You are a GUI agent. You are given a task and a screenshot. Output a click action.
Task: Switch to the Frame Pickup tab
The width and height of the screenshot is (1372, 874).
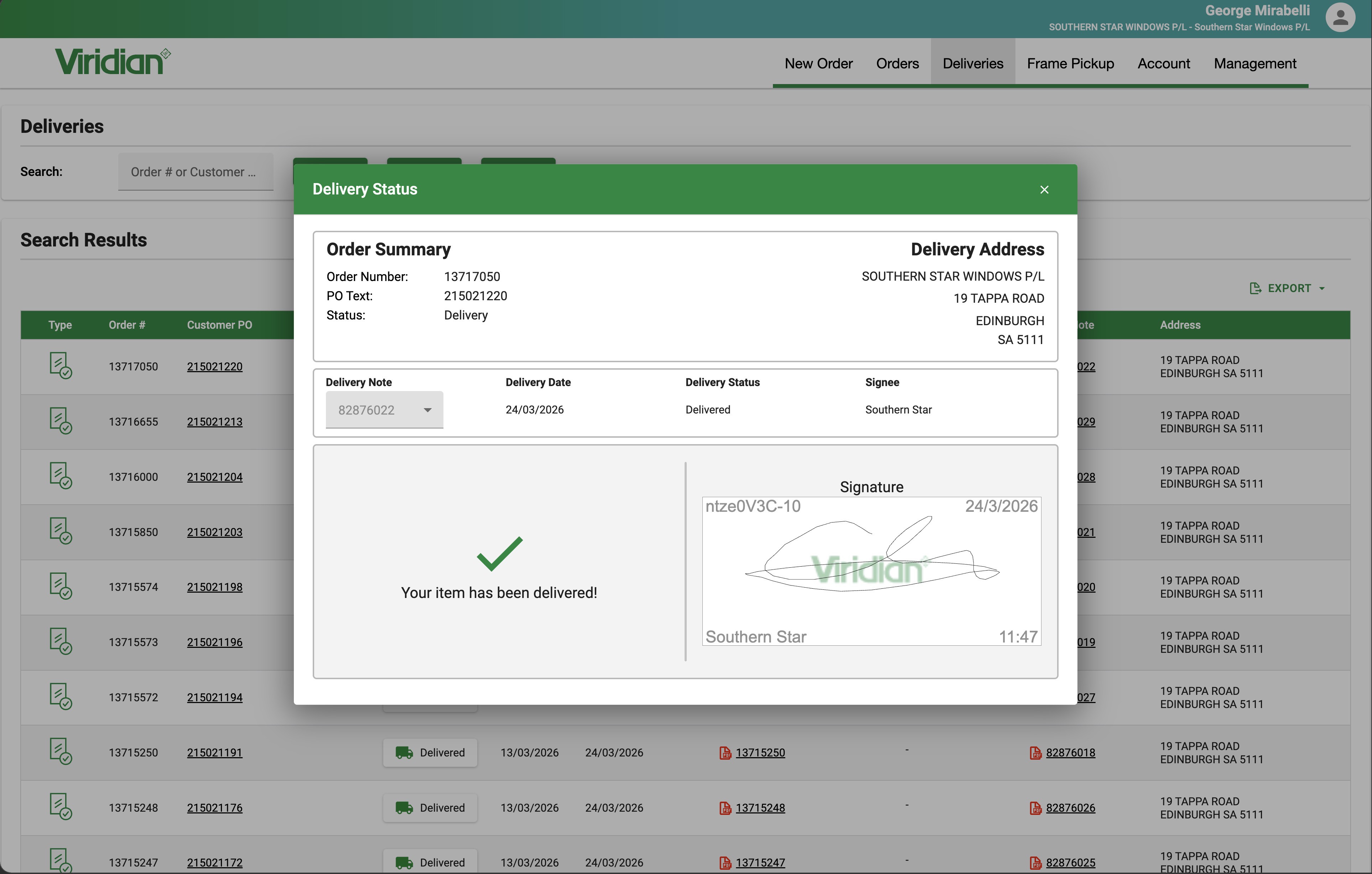point(1070,63)
